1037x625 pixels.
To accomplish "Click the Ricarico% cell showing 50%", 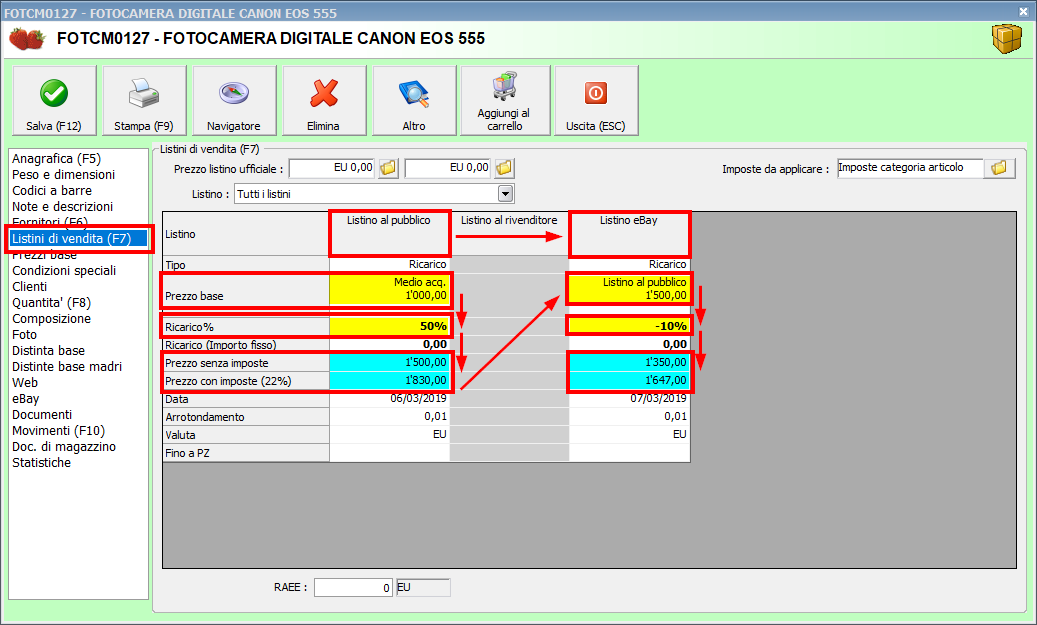I will [x=390, y=326].
